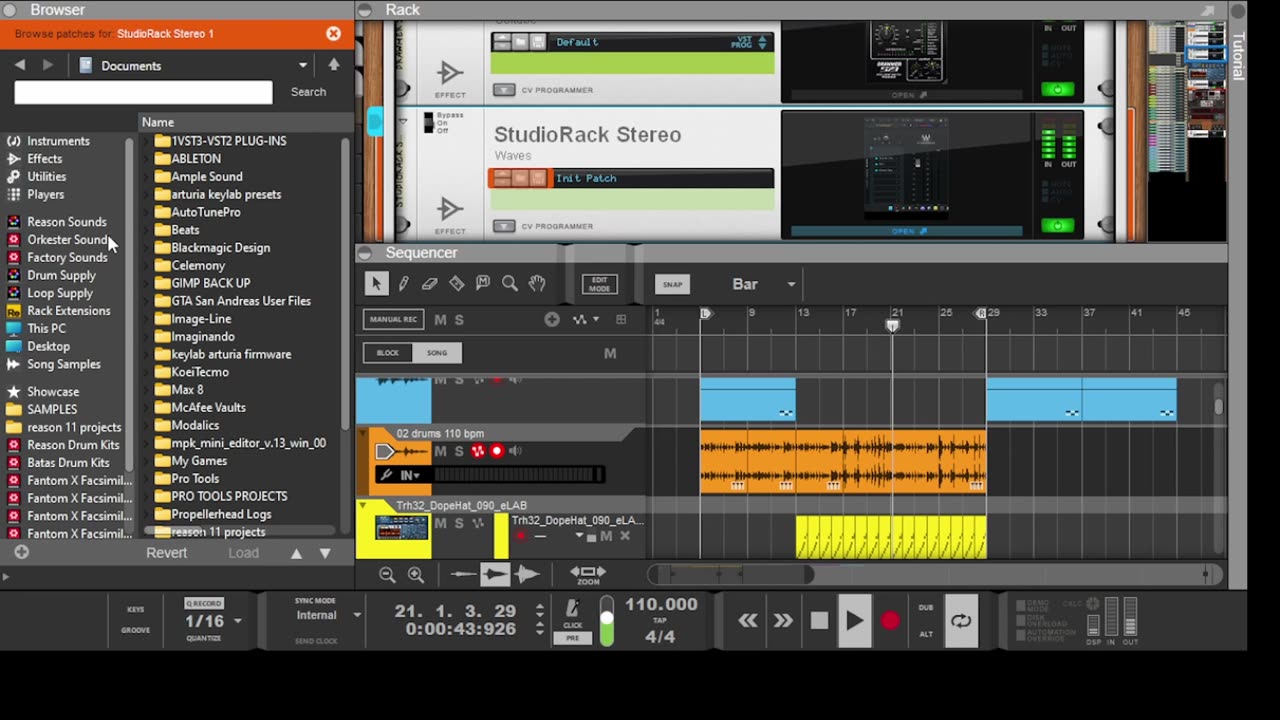This screenshot has height=720, width=1280.
Task: Select the arrow Selection tool in Sequencer
Action: (x=376, y=284)
